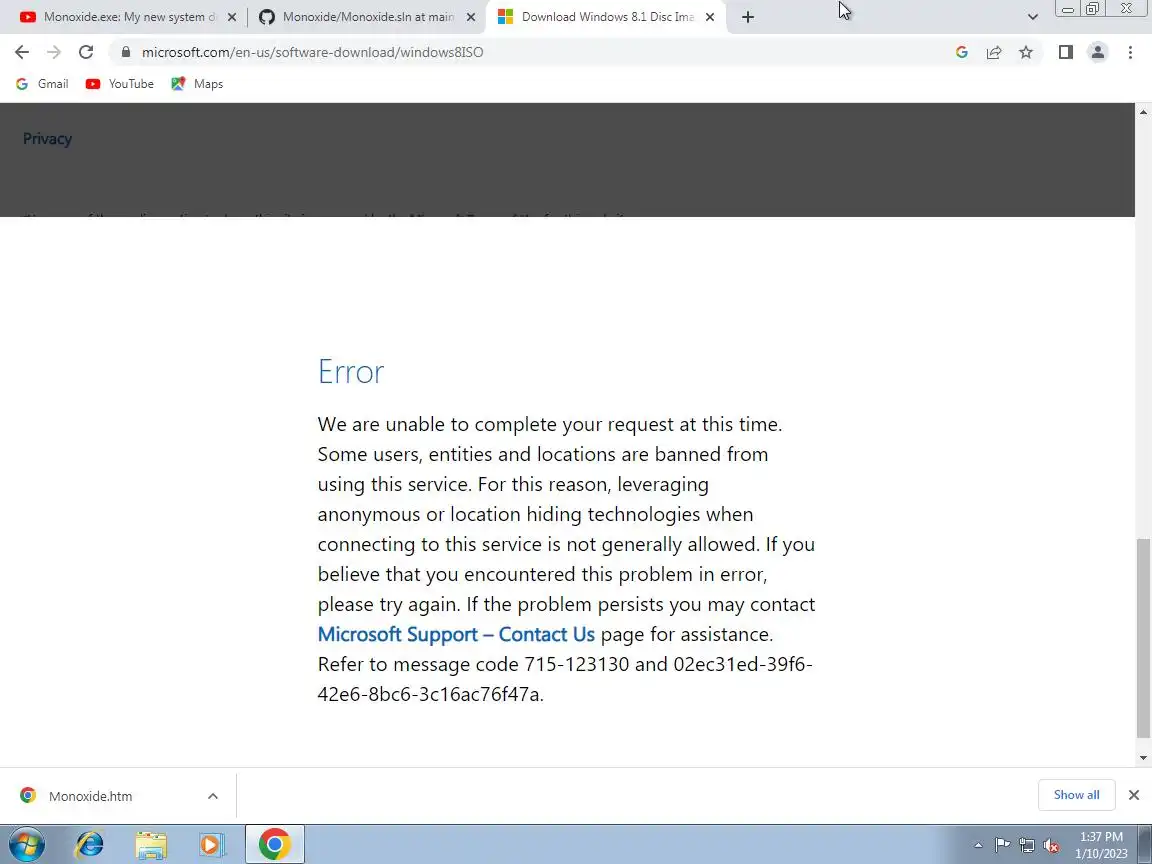Open the Chrome side panel
Viewport: 1152px width, 864px height.
tap(1065, 52)
